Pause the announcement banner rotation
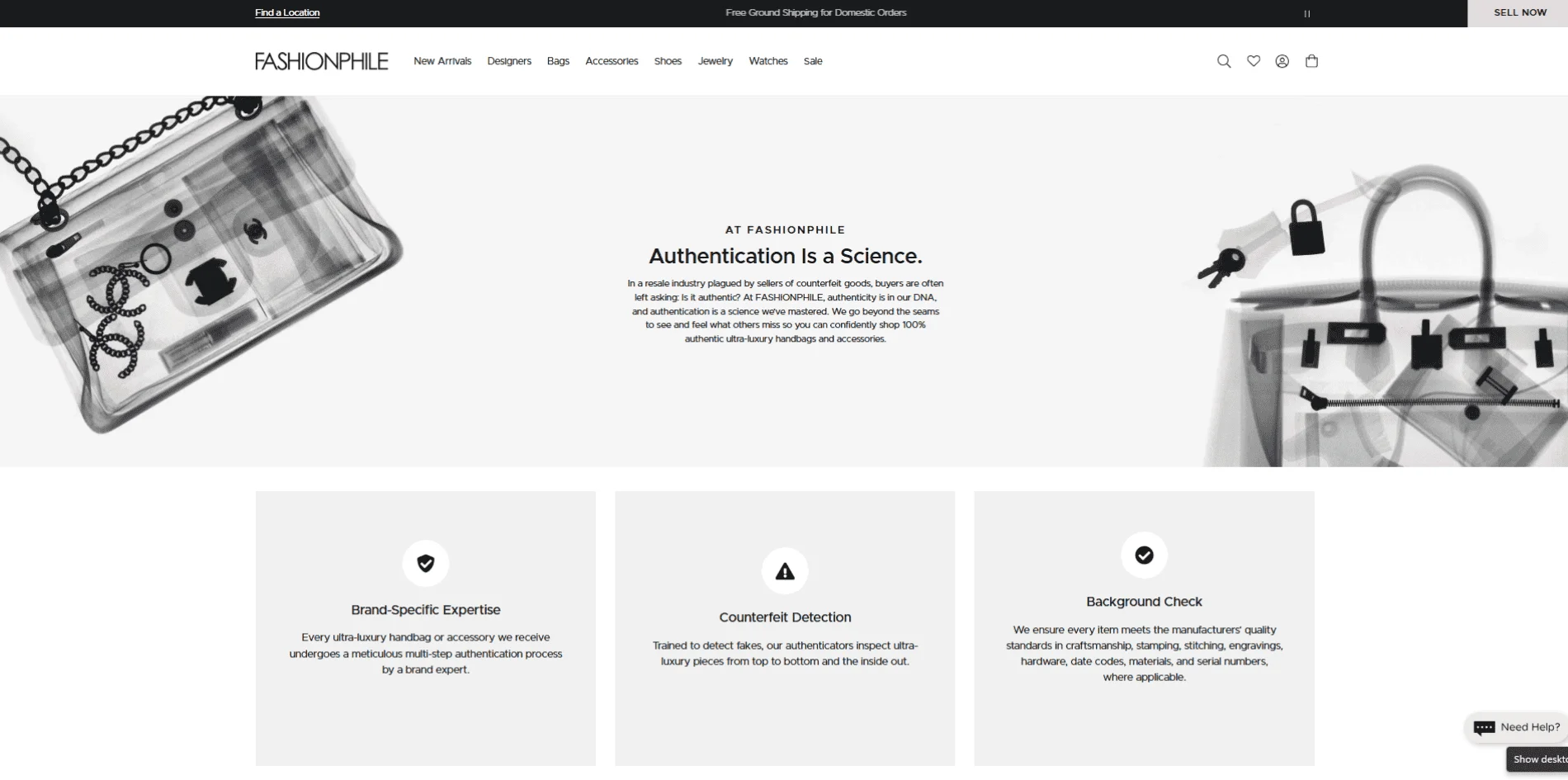The width and height of the screenshot is (1568, 780). tap(1306, 13)
